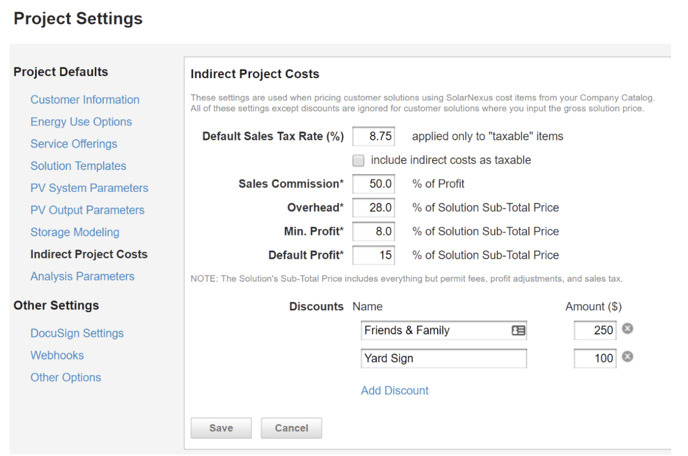
Task: Open Analysis Parameters section
Action: point(82,276)
